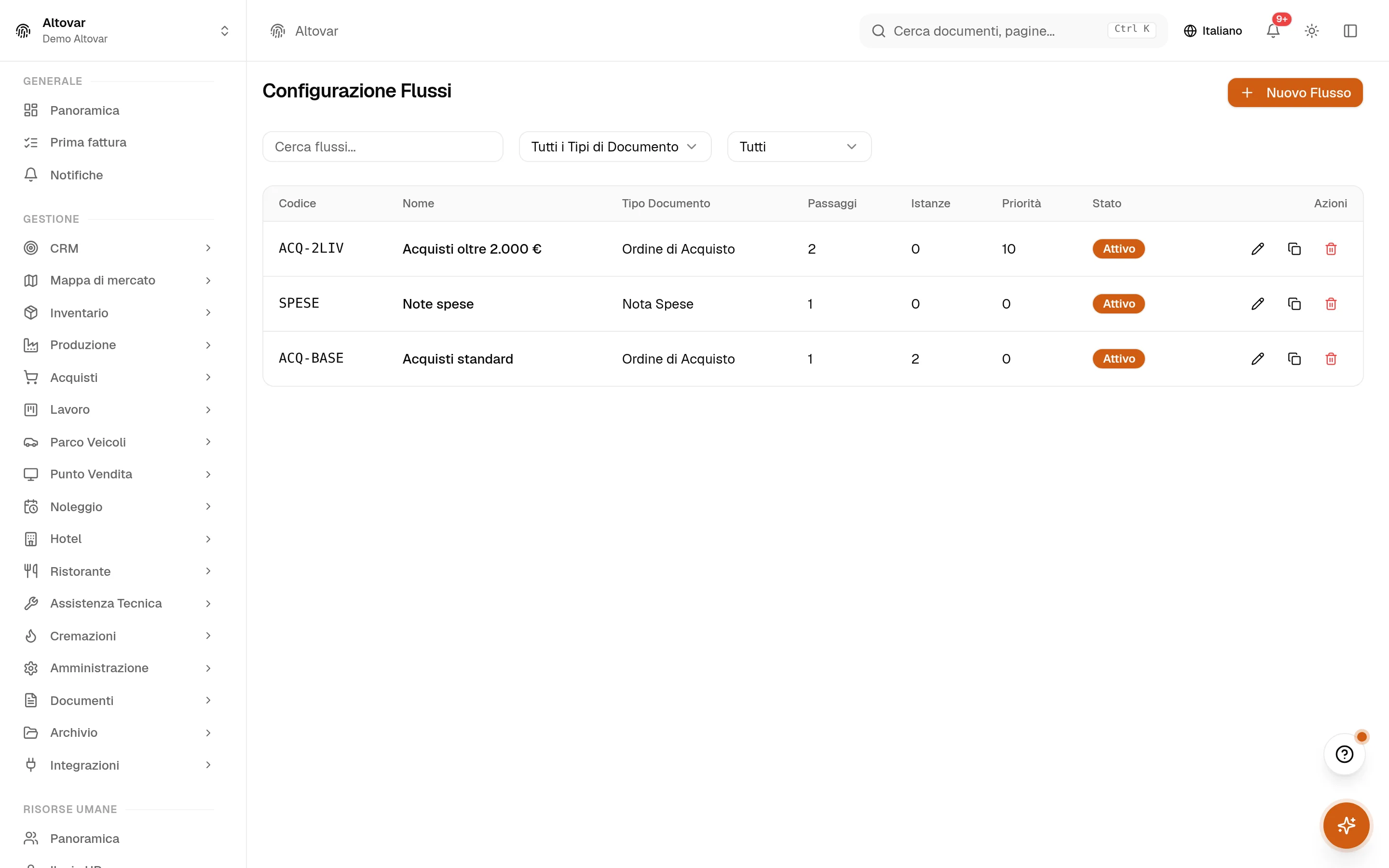Edit the ACQ-BASE flow with pencil icon
The height and width of the screenshot is (868, 1389).
pyautogui.click(x=1257, y=359)
